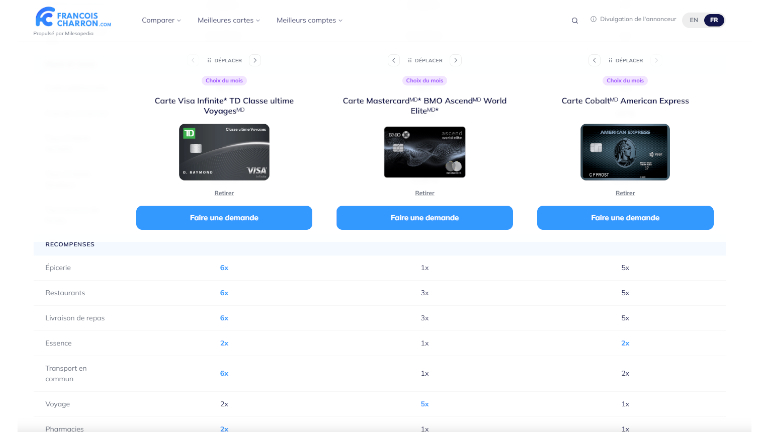Viewport: 768px width, 432px height.
Task: Click the info icon beside Divulgation de l'annonceur
Action: pos(593,19)
